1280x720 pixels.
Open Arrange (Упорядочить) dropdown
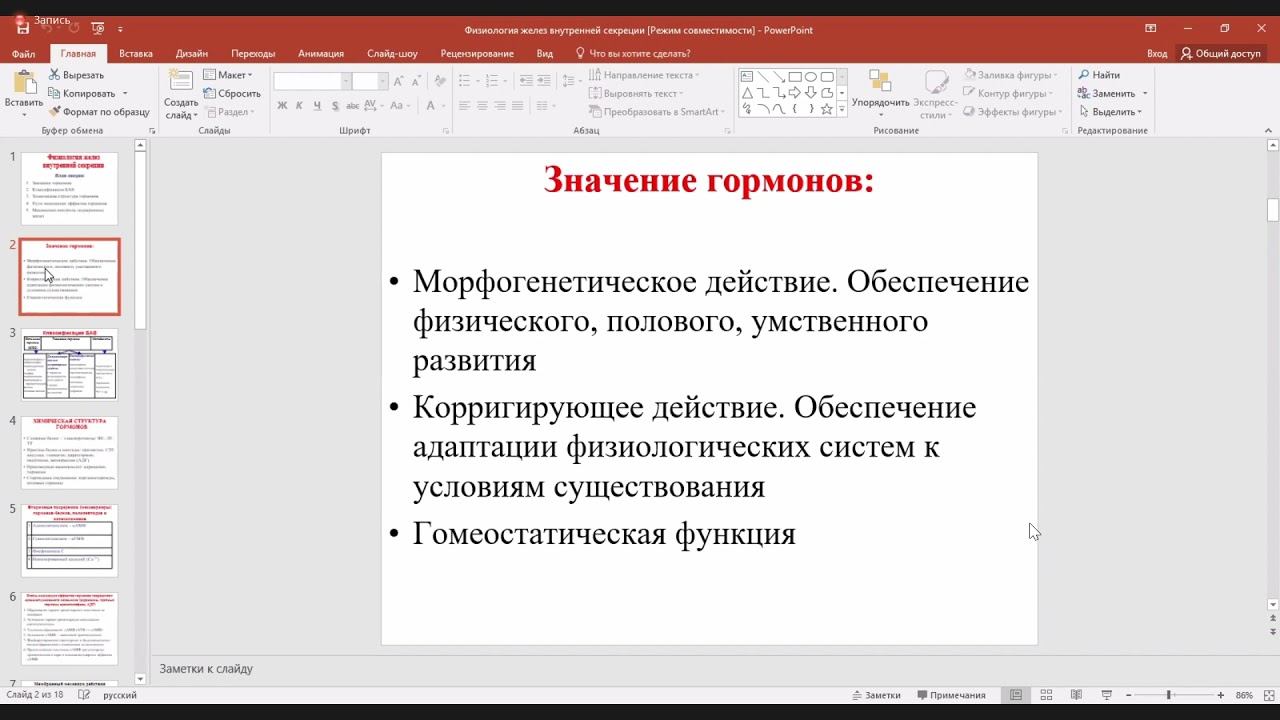click(880, 94)
